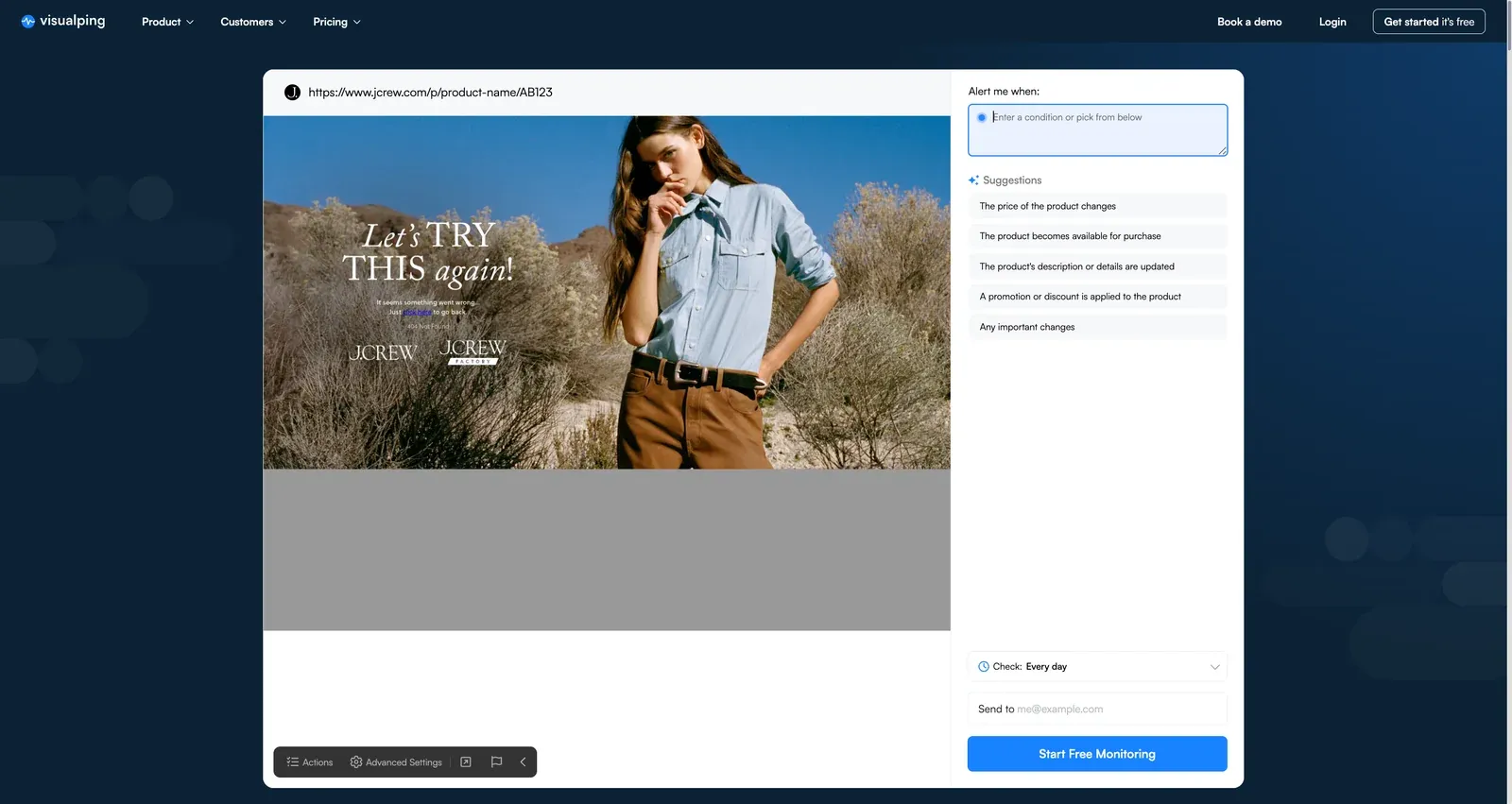Screen dimensions: 1512x804
Task: Click the J.Crew logo in preview
Action: pyautogui.click(x=383, y=352)
